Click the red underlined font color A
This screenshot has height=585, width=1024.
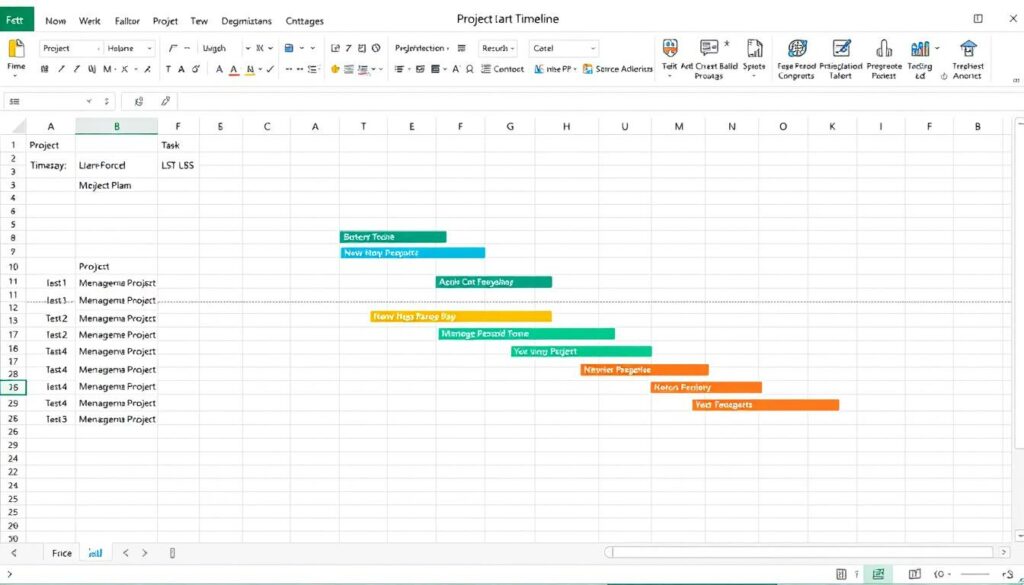coord(234,69)
